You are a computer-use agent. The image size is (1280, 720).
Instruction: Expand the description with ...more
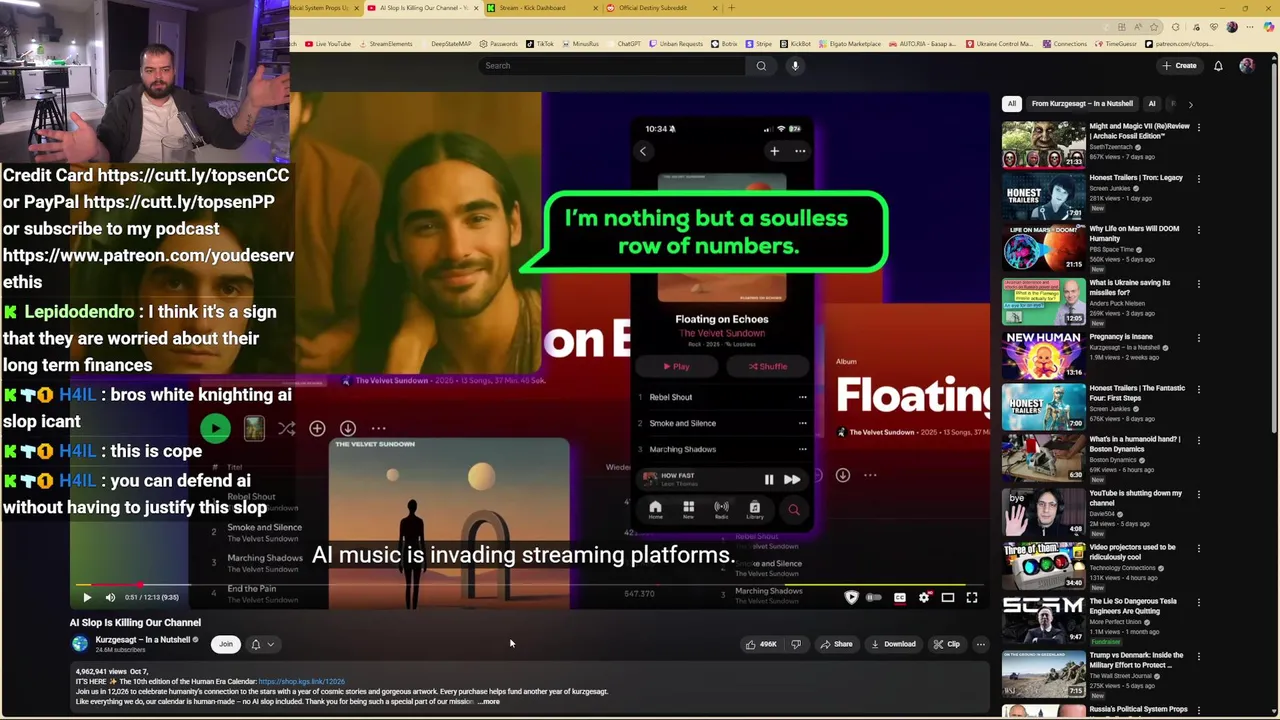(489, 701)
